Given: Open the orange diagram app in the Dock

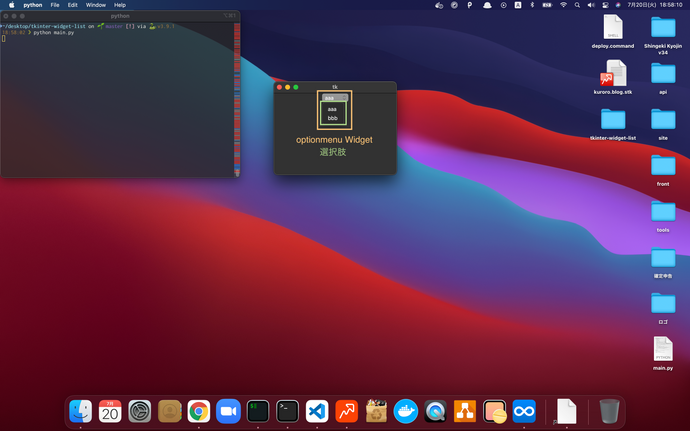Looking at the screenshot, I should (465, 411).
